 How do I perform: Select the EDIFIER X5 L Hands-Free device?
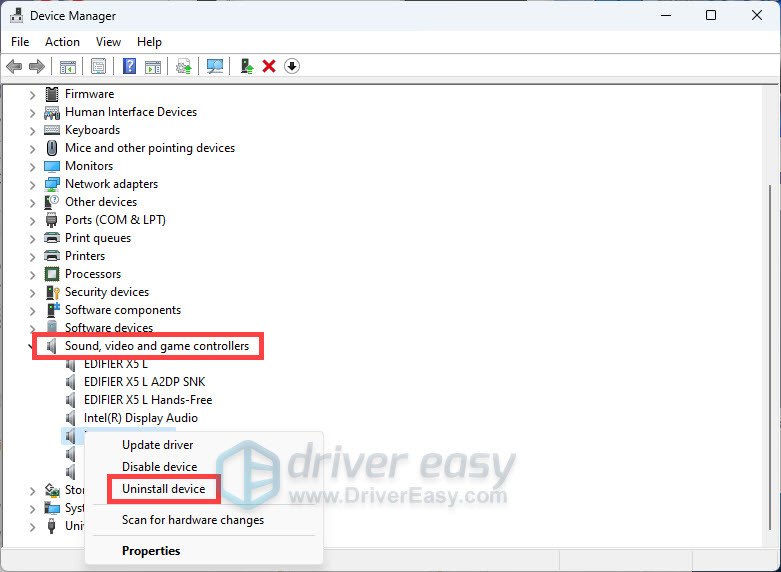pos(148,400)
